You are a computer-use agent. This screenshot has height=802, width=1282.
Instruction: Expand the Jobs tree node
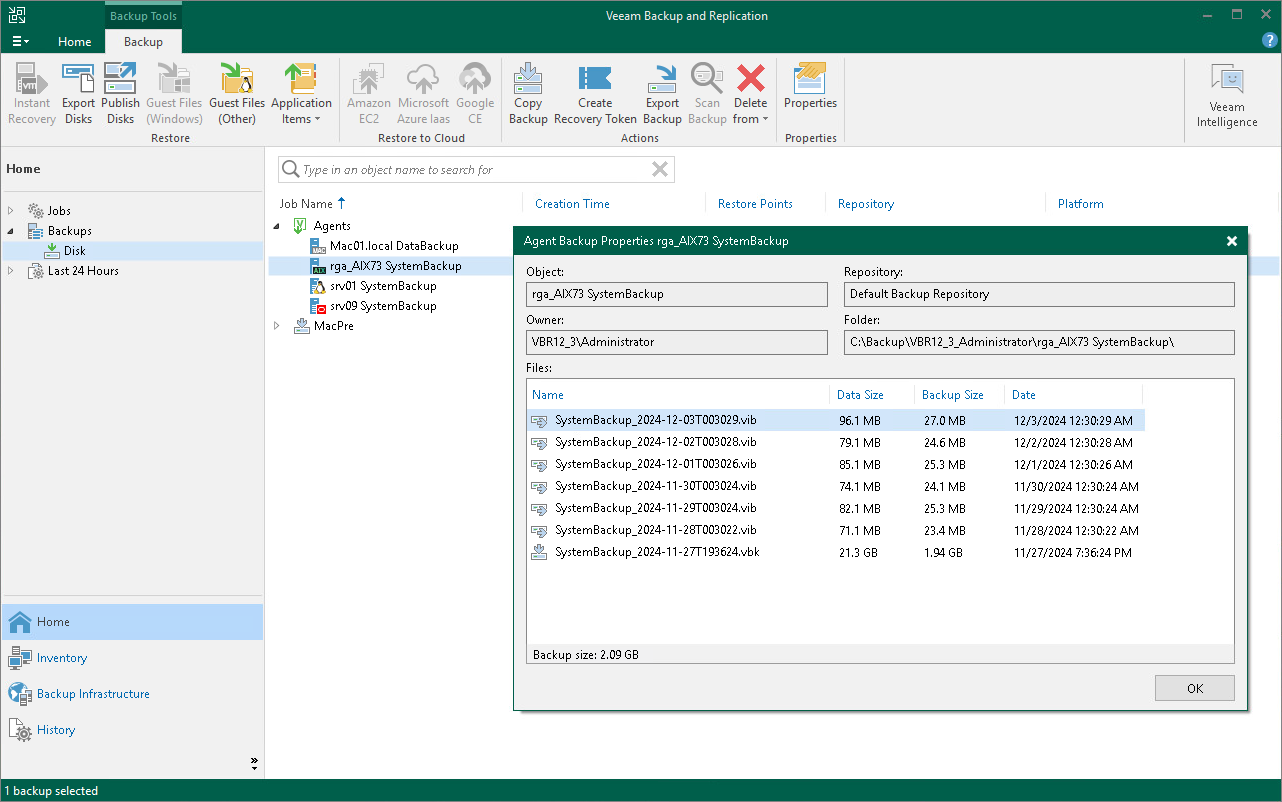pyautogui.click(x=11, y=211)
